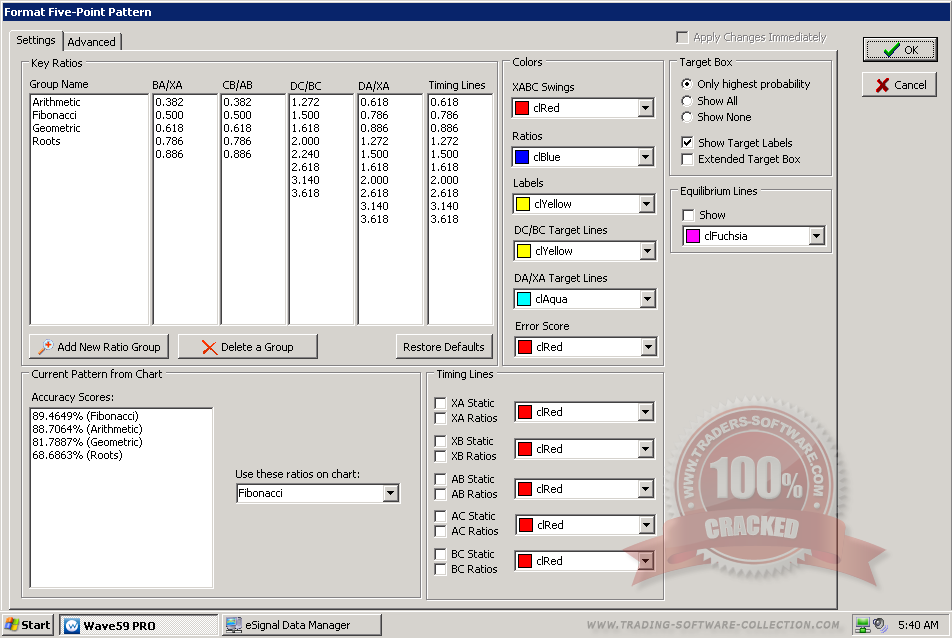
Task: Expand the 'Use these ratios on chart' dropdown
Action: click(x=390, y=493)
